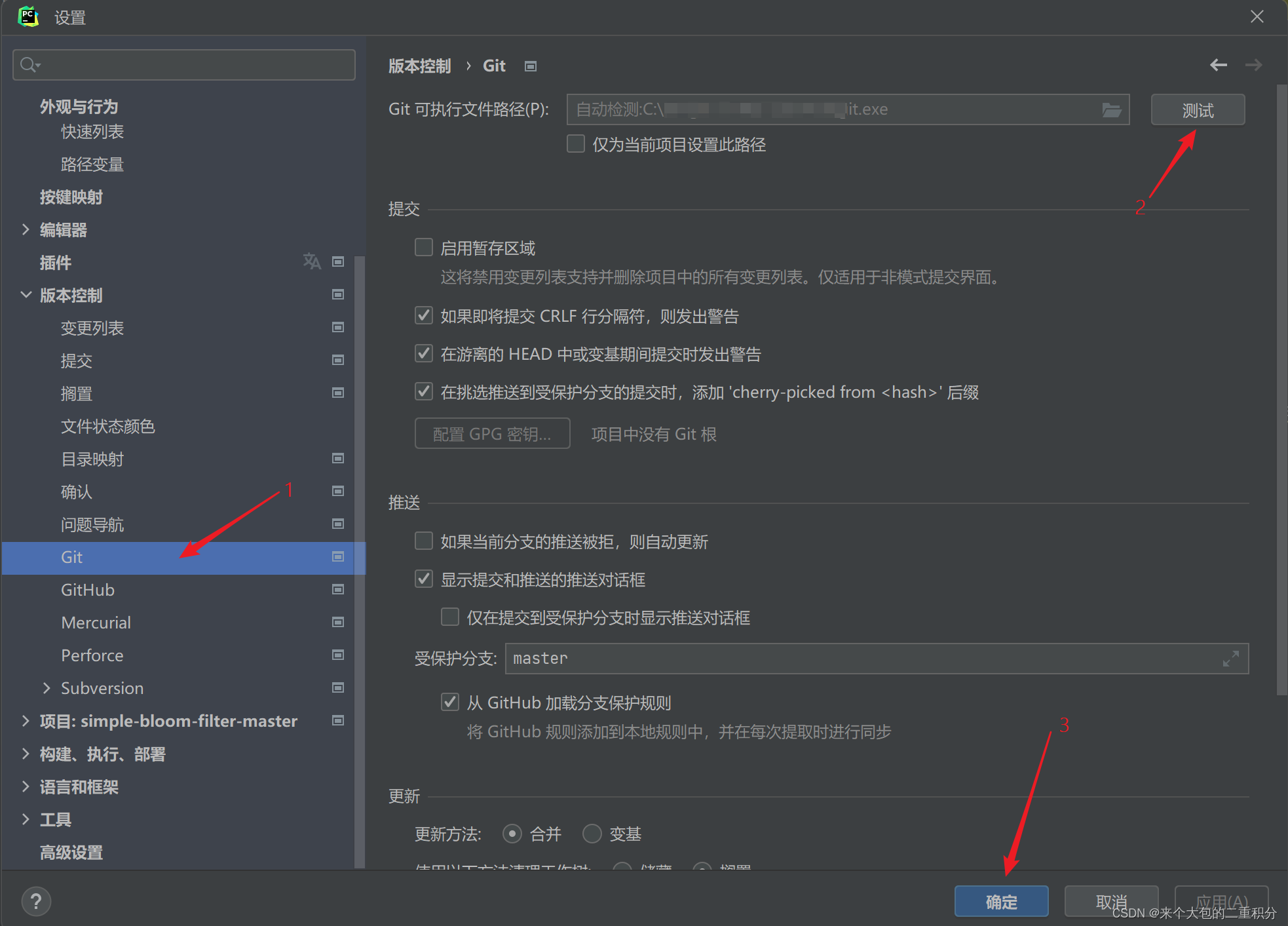
Task: Click the back navigation arrow
Action: coord(1218,65)
